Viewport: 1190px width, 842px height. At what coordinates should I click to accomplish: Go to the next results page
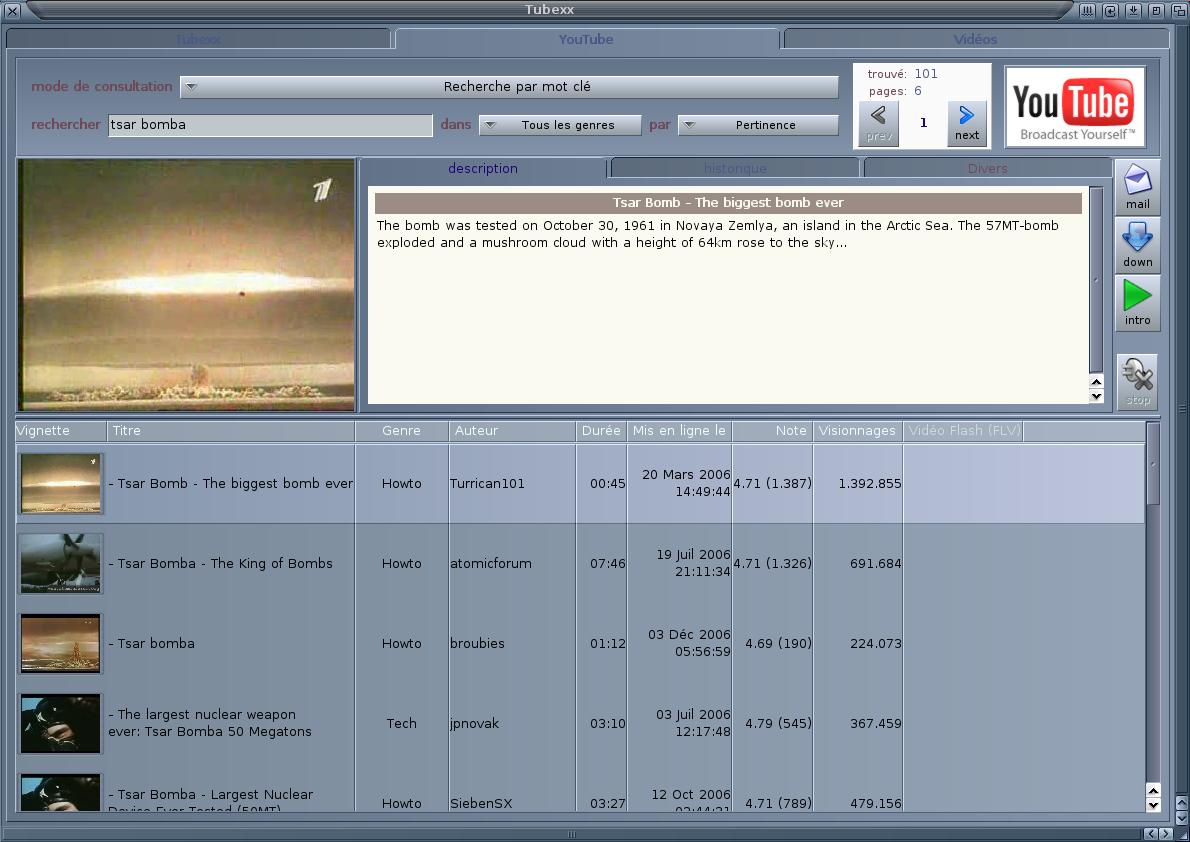[967, 124]
